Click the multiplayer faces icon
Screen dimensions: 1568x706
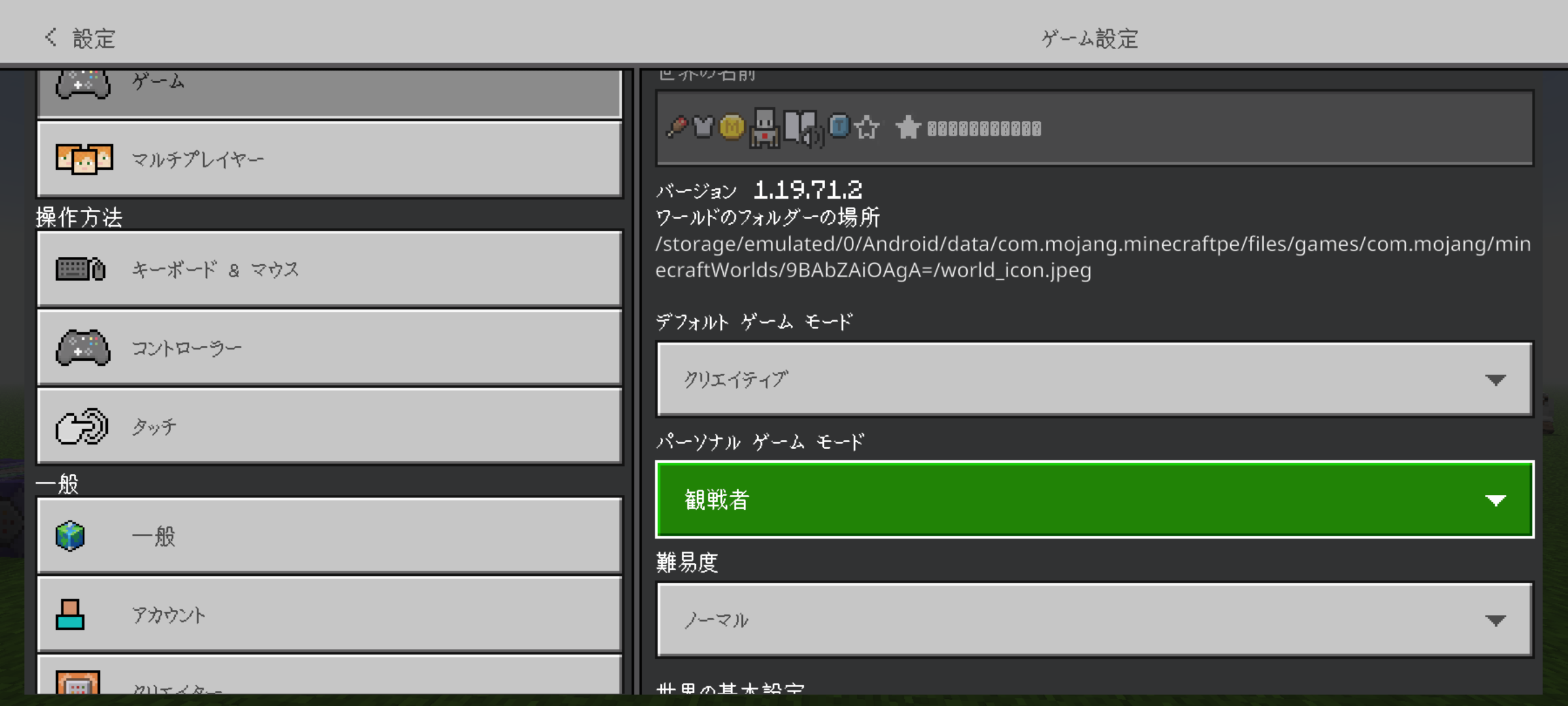pyautogui.click(x=84, y=159)
